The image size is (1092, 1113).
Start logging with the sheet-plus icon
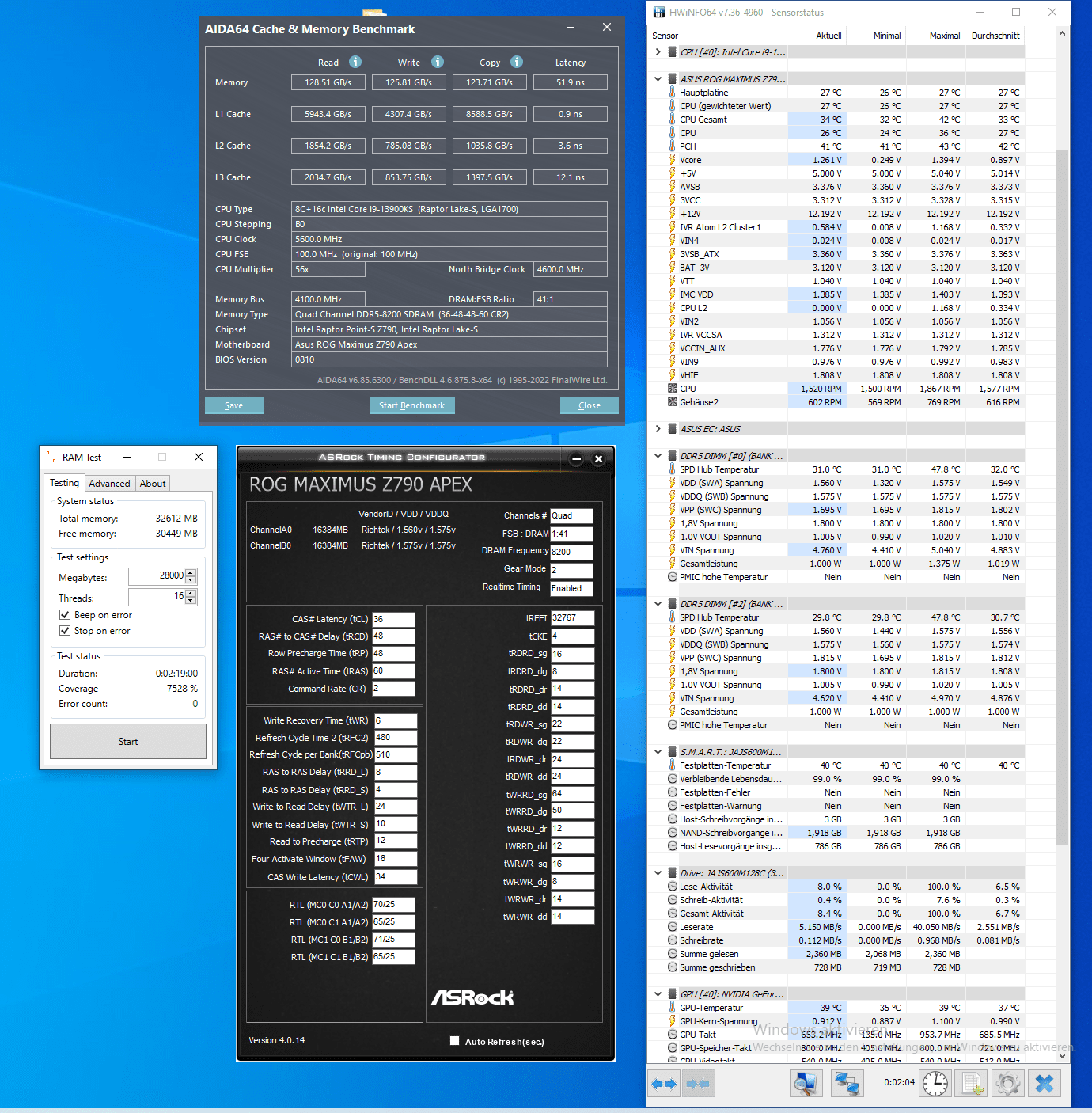pyautogui.click(x=972, y=1084)
